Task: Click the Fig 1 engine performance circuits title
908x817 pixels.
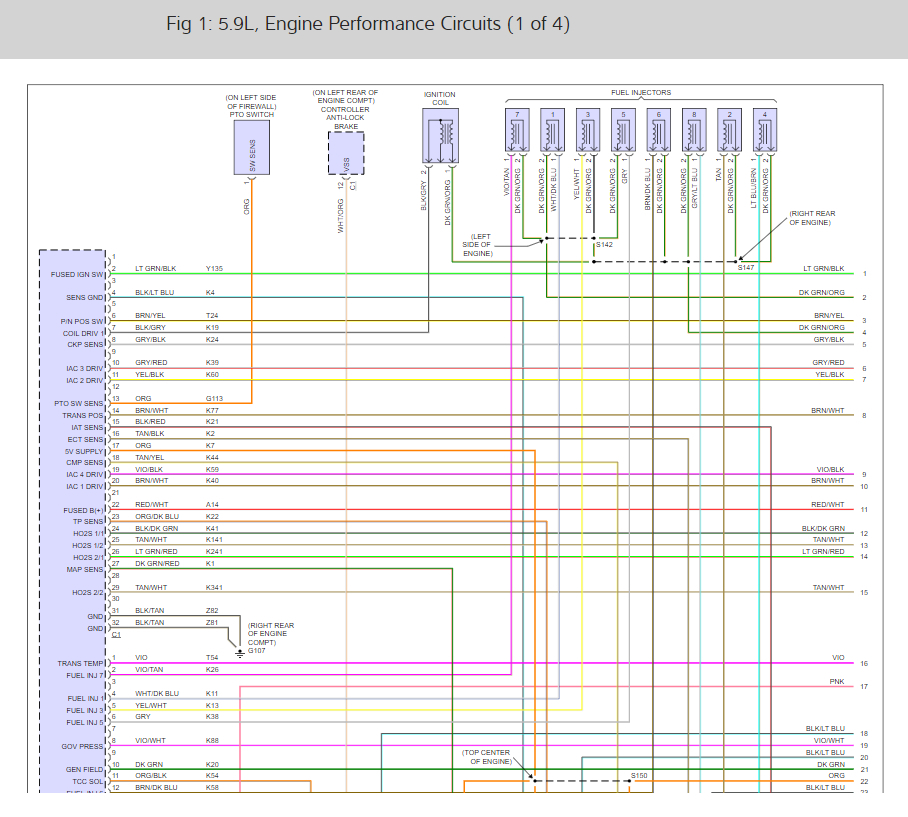Action: pyautogui.click(x=368, y=23)
